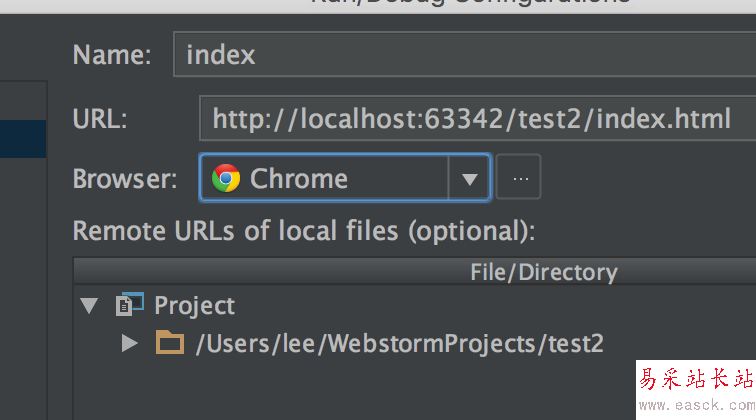The image size is (756, 420).
Task: Select the Project row in the tree
Action: [195, 305]
